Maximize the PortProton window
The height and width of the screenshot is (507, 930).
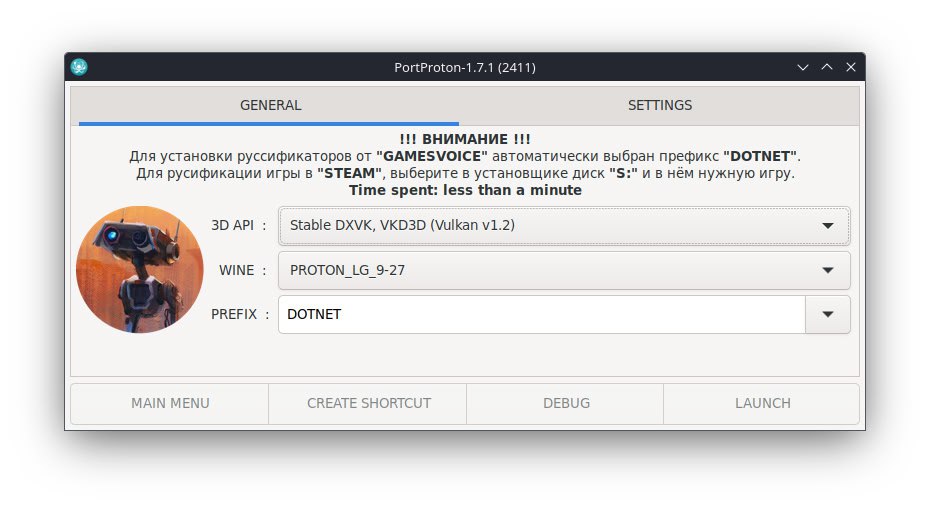827,67
